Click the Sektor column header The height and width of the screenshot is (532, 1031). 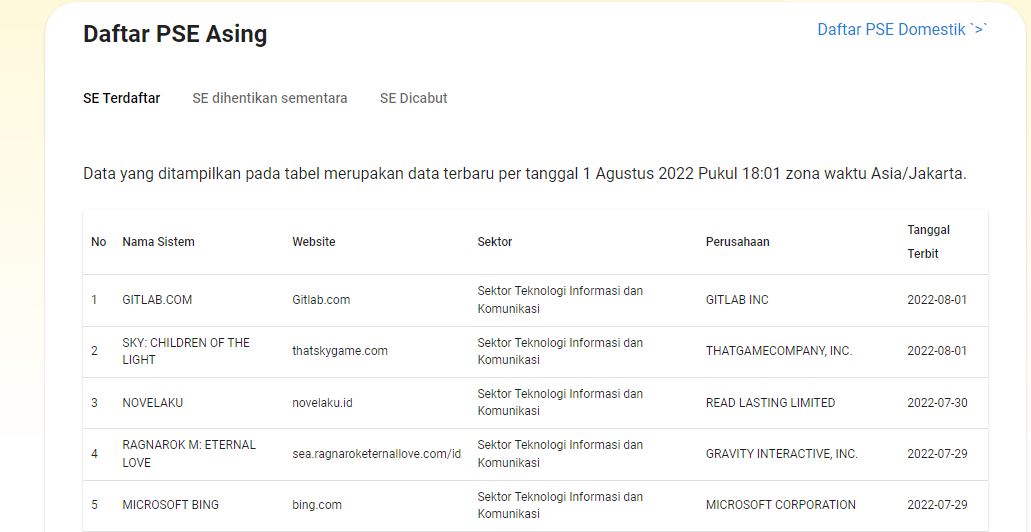(x=494, y=242)
